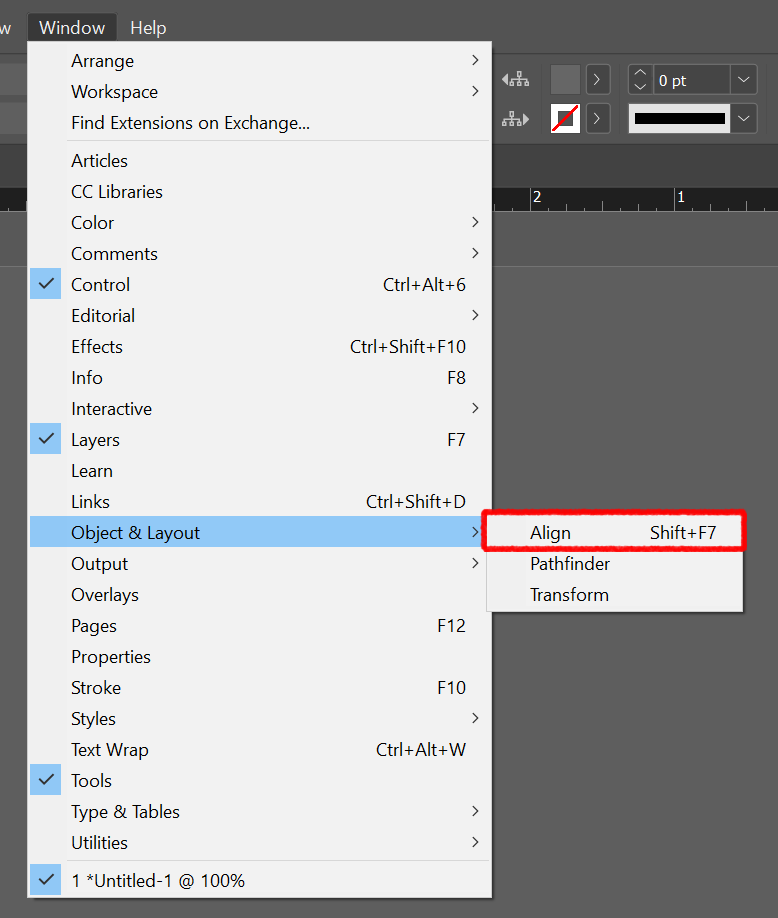Expand the fill swatch options arrow
778x918 pixels.
(x=598, y=80)
